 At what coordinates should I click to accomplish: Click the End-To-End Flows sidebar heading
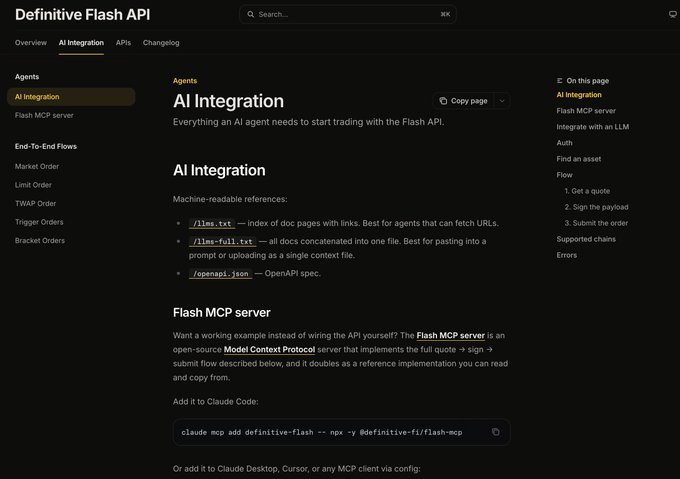(x=46, y=147)
